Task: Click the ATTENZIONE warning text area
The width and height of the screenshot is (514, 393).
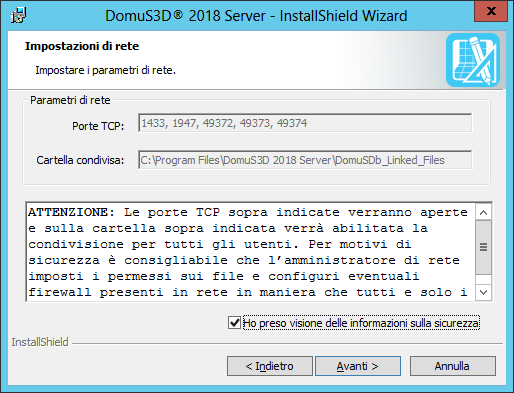Action: coord(251,252)
